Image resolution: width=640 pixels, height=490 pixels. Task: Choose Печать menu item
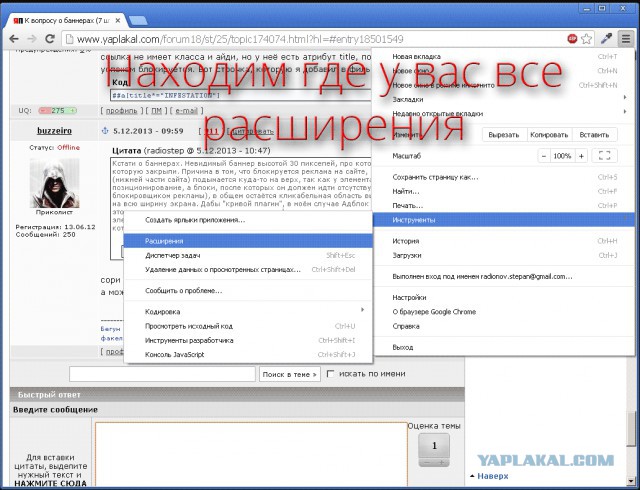pyautogui.click(x=504, y=205)
